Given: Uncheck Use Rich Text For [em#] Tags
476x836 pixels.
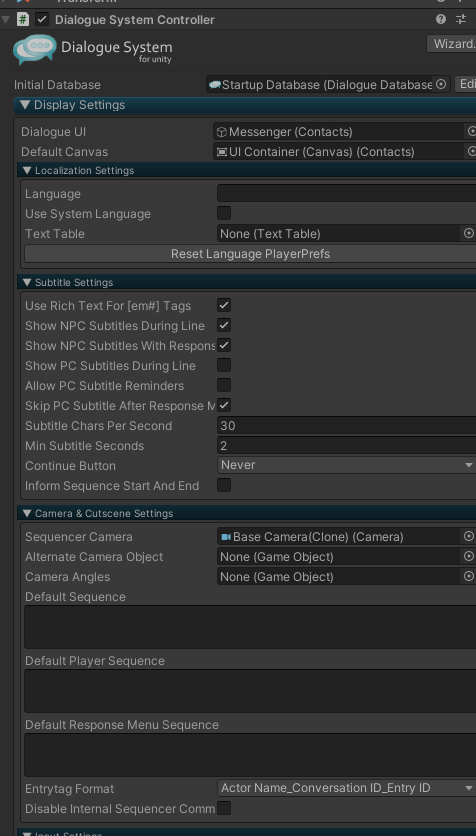Looking at the screenshot, I should tap(224, 306).
